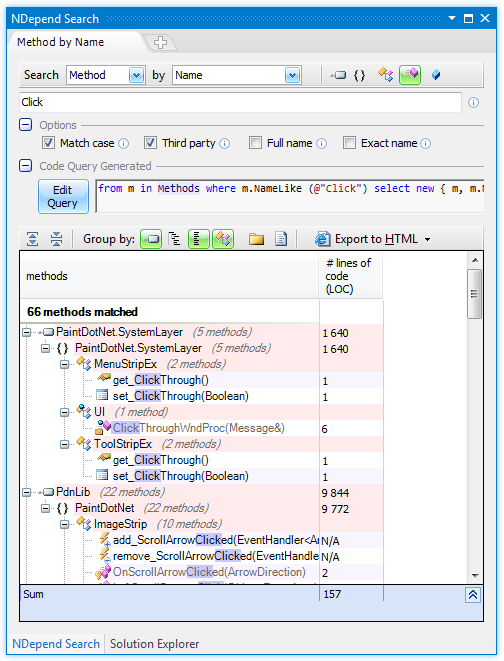Open the Method search type dropdown
Screen dimensions: 504x661
coord(137,75)
